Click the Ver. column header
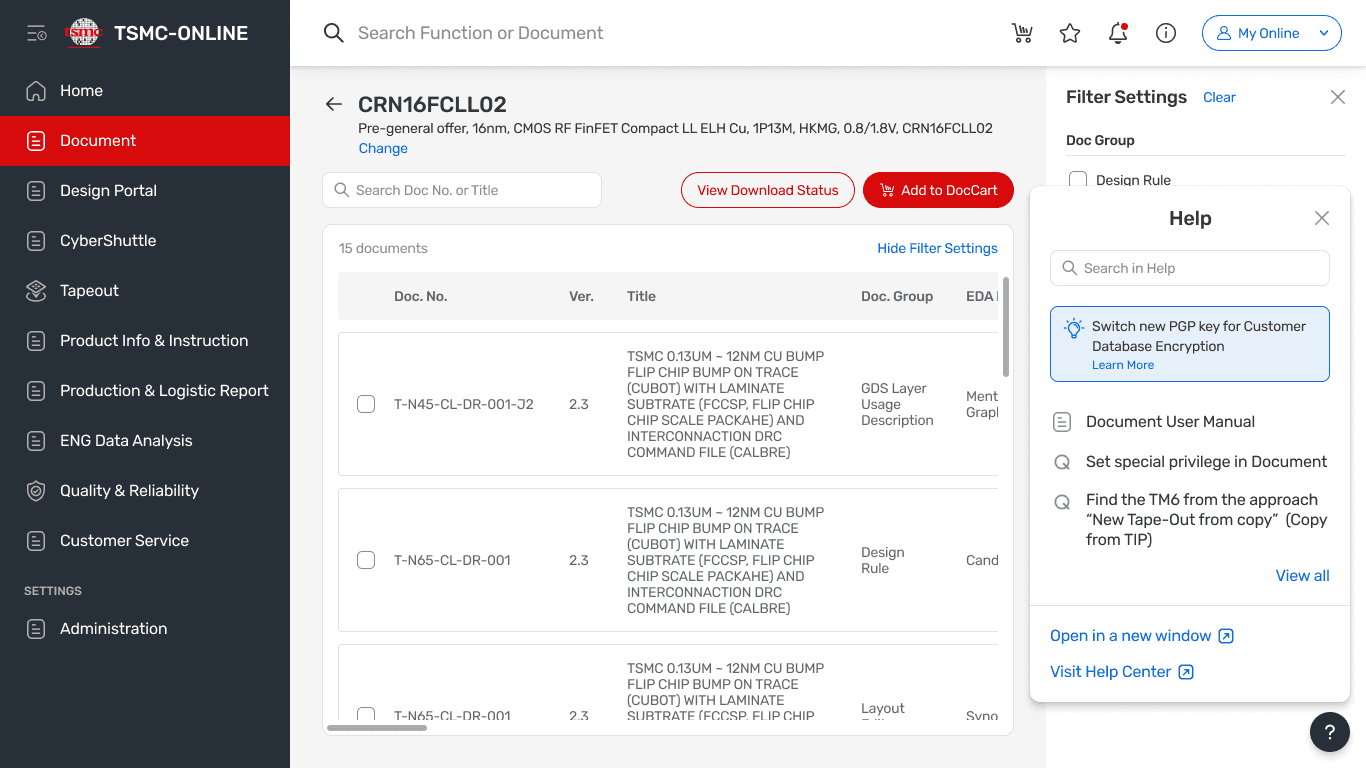 click(581, 296)
